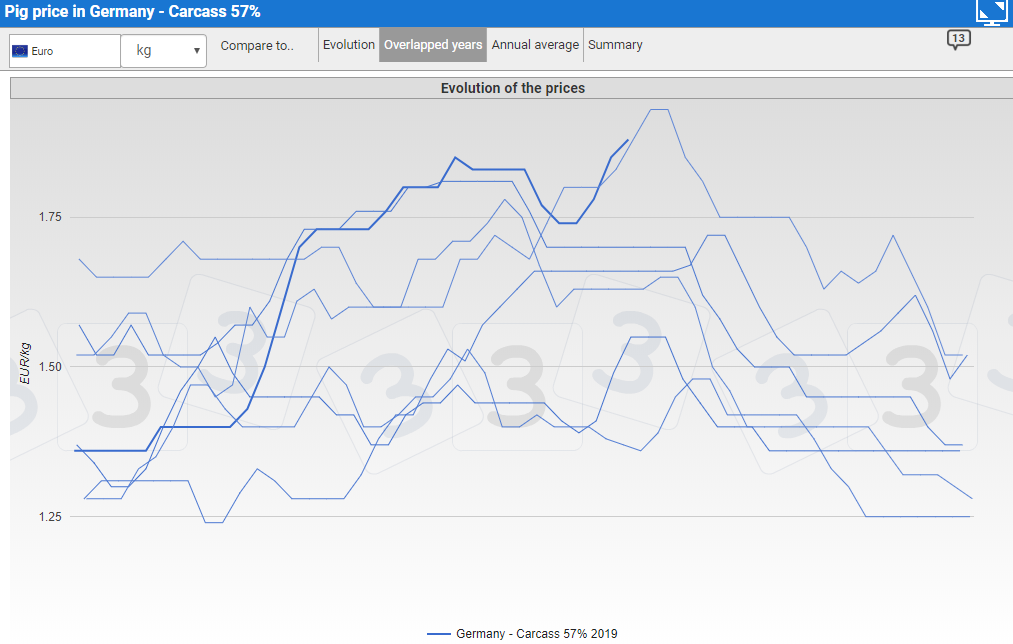Switch to the Evolution tab
The height and width of the screenshot is (644, 1013).
(349, 45)
